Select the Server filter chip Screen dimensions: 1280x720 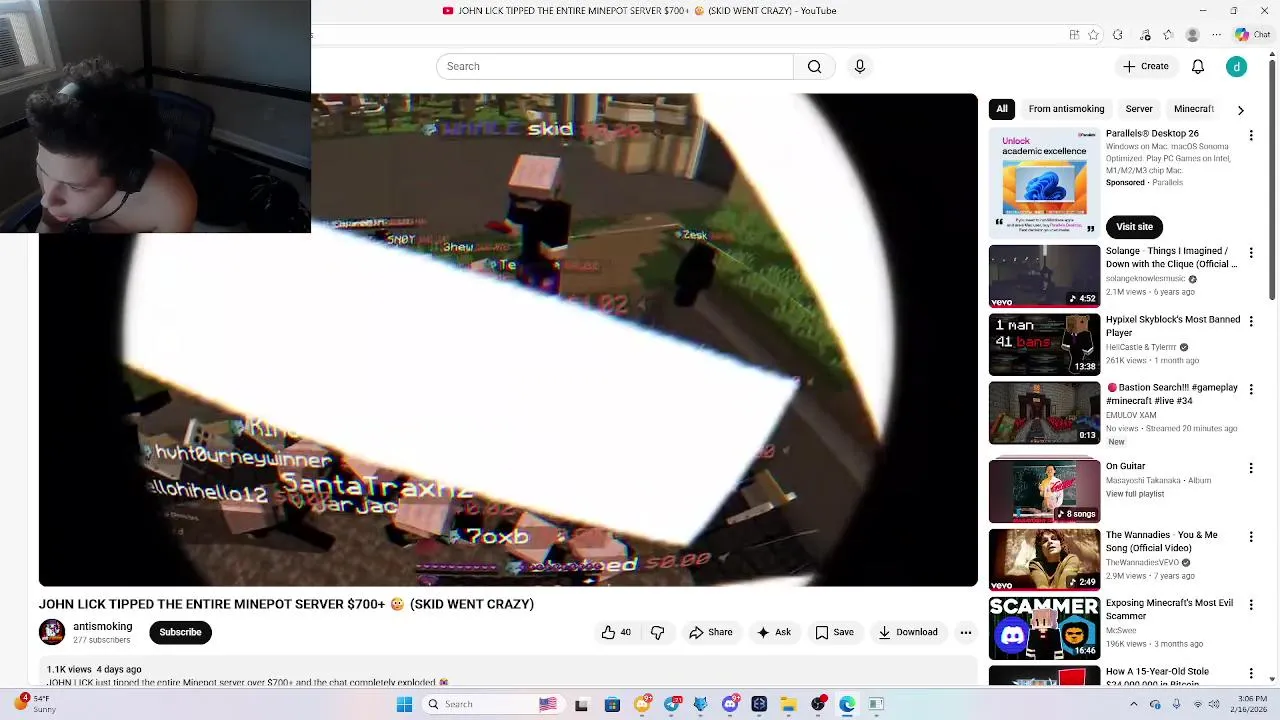tap(1139, 109)
